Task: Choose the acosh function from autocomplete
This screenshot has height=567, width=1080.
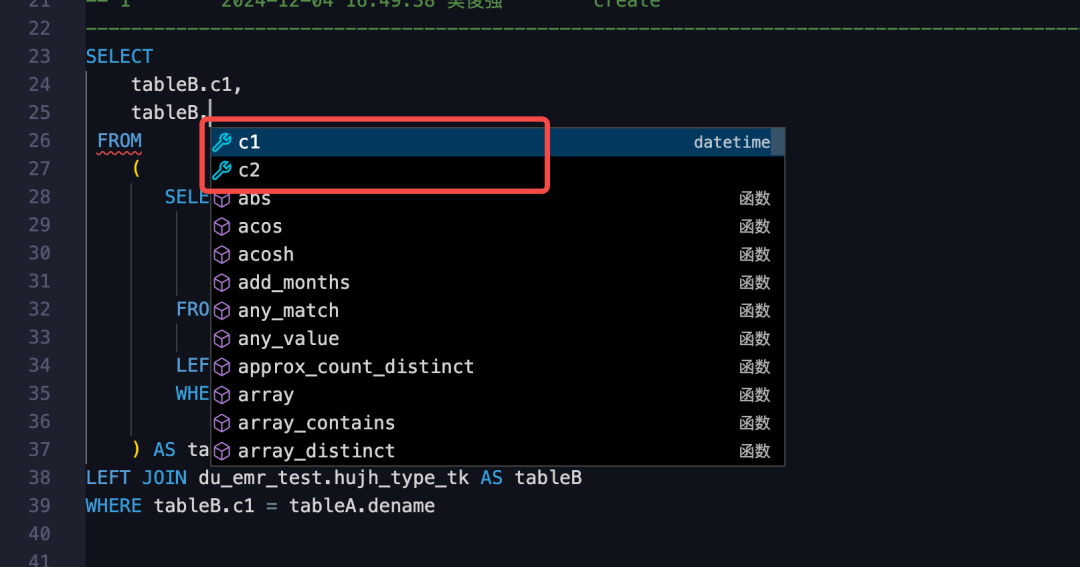Action: point(265,255)
